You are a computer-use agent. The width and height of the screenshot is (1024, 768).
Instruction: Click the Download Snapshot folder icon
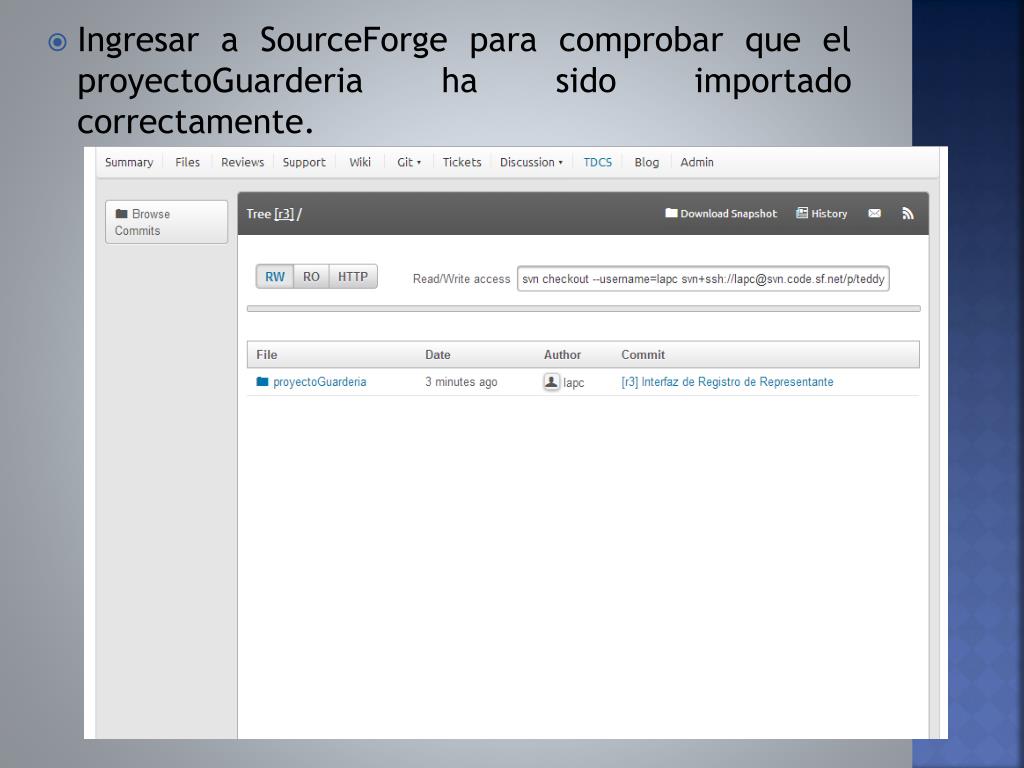pos(671,213)
